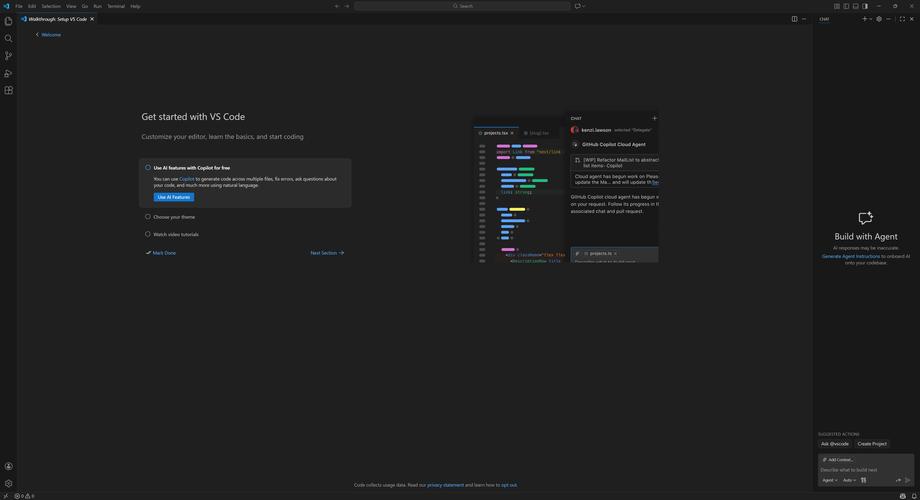Image resolution: width=920 pixels, height=500 pixels.
Task: Select the 'Choose your theme' step
Action: (x=174, y=217)
